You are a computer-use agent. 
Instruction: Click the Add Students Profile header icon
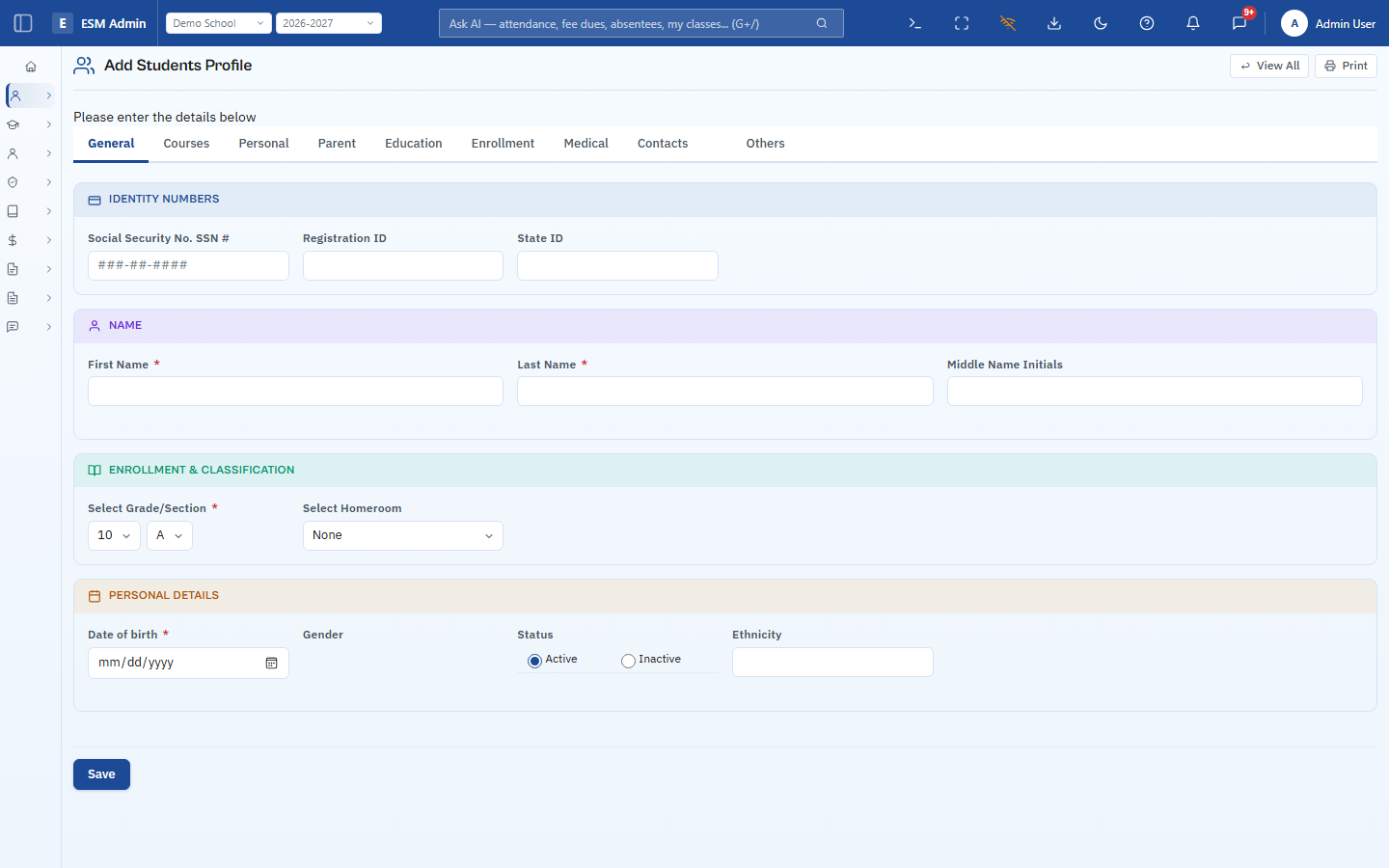84,66
